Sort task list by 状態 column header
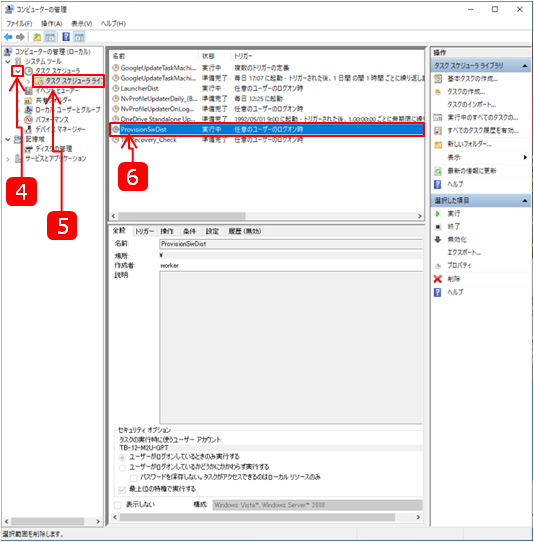This screenshot has height=542, width=534. tap(214, 56)
